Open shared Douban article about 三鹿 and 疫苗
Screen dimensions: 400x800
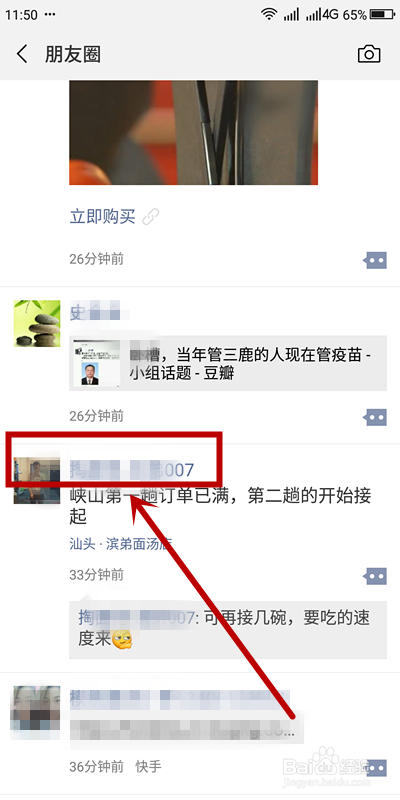pyautogui.click(x=228, y=363)
